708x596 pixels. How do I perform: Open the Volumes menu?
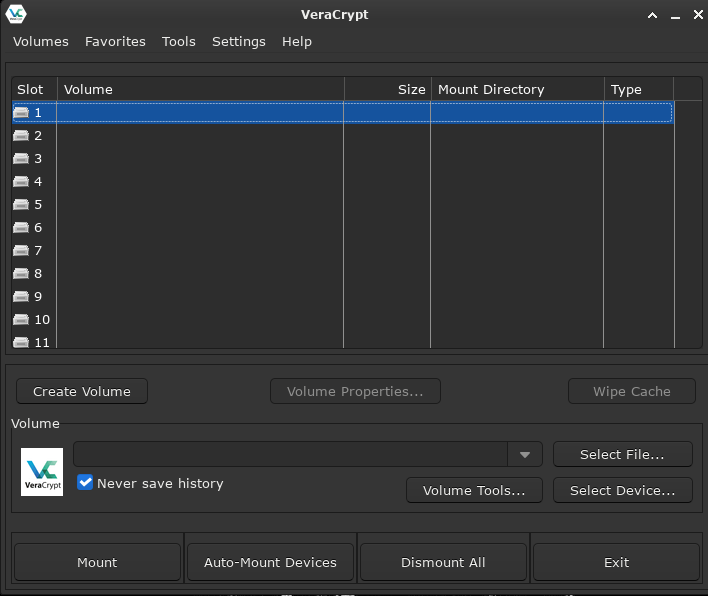[41, 42]
